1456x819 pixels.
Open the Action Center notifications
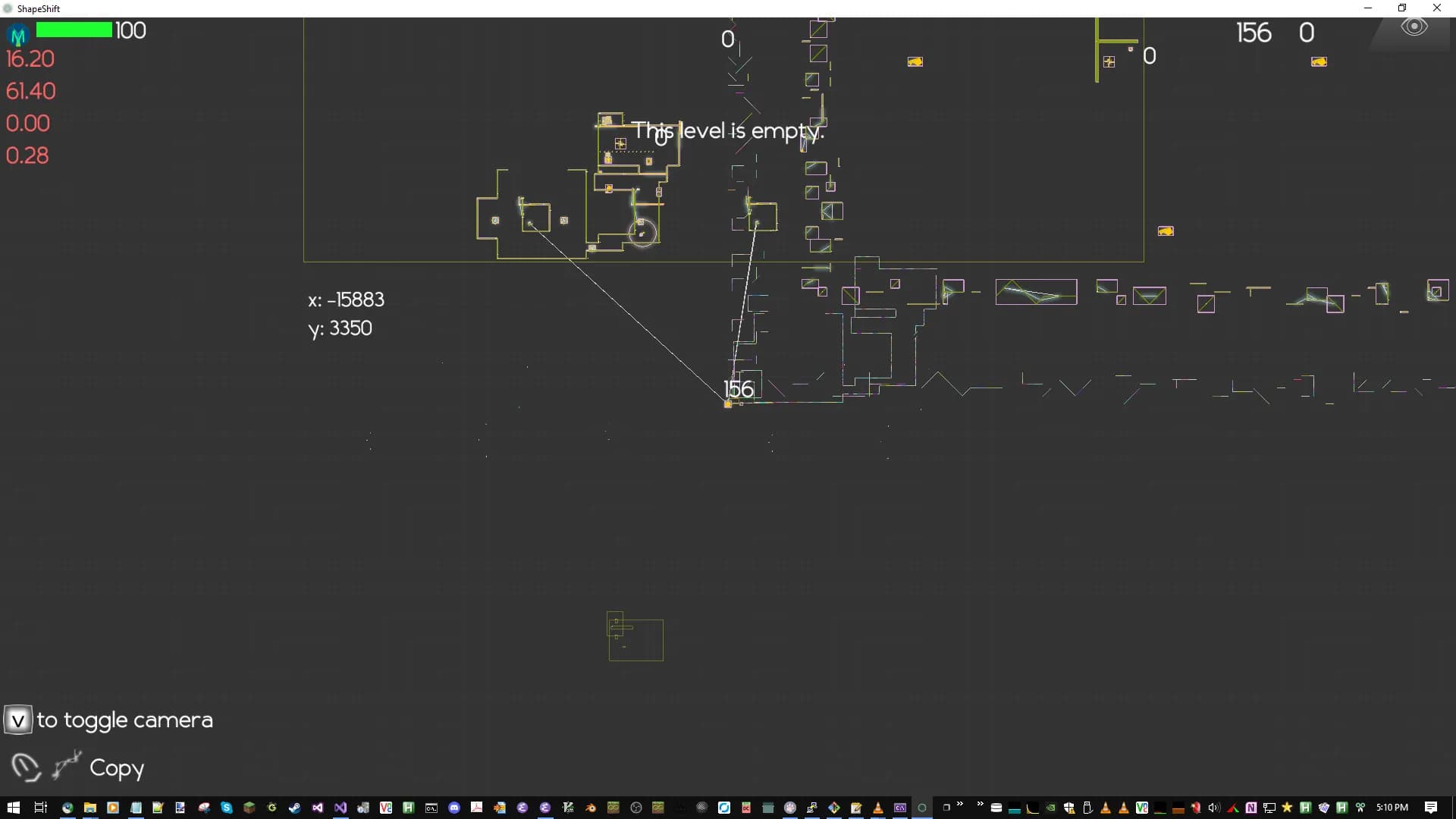(x=1430, y=808)
